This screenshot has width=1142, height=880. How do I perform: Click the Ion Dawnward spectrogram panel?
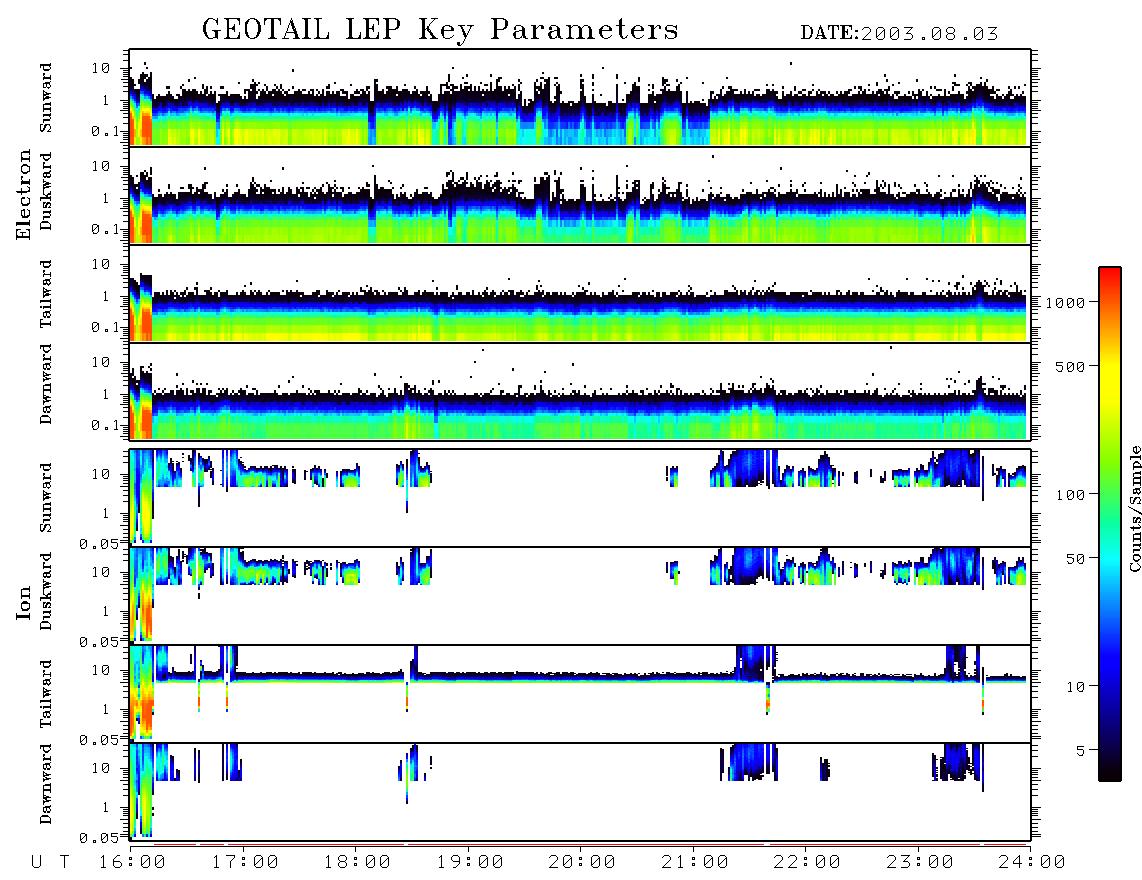(x=580, y=792)
